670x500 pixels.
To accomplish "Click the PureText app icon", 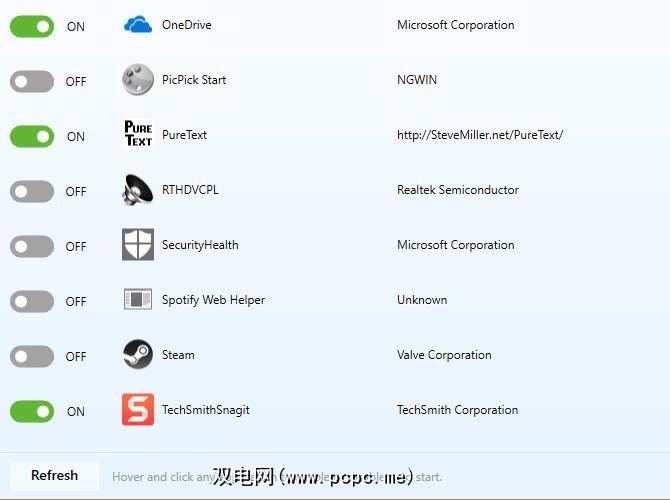I will click(138, 135).
